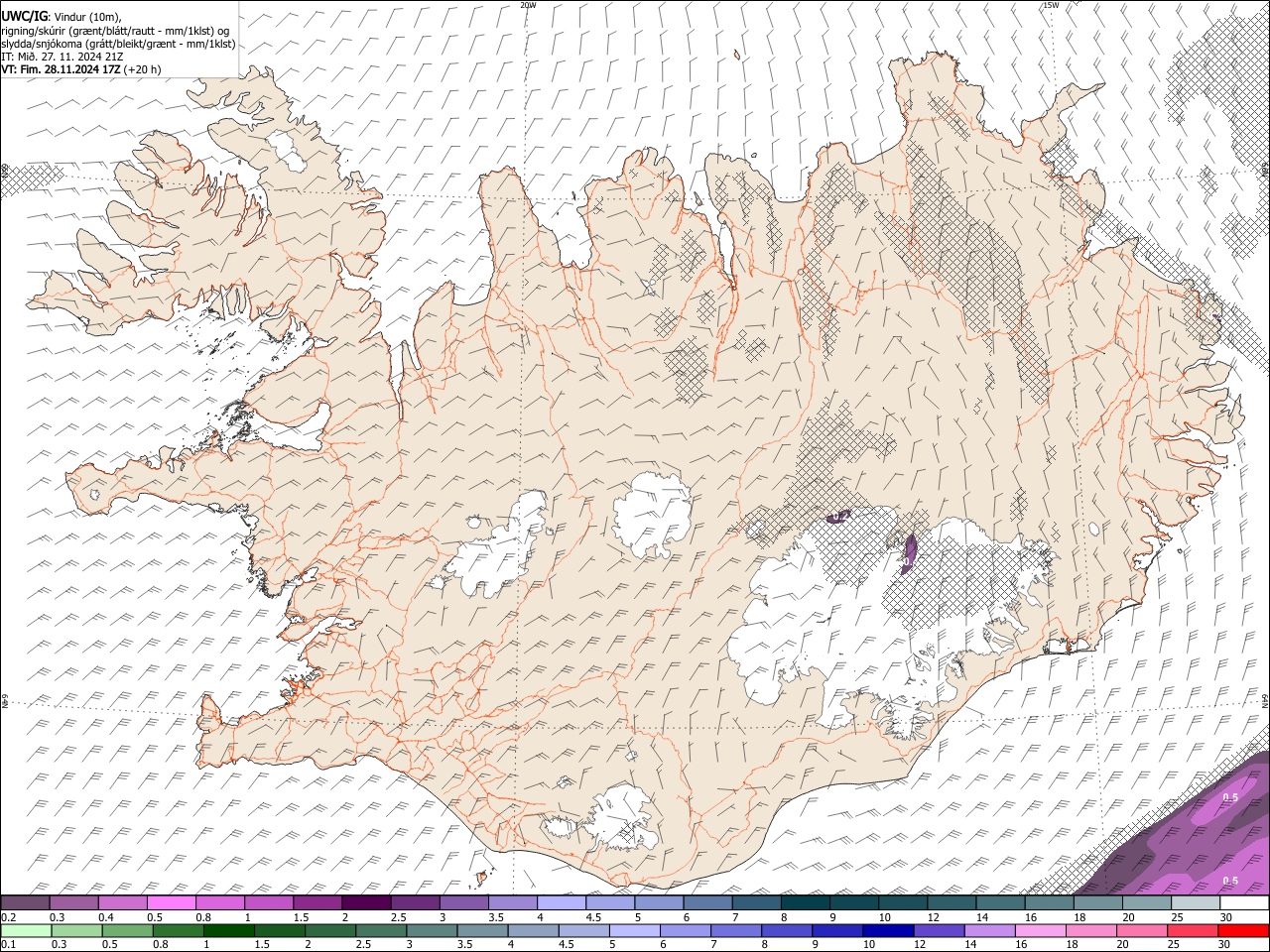Select the 9–10 royal blue rain scale swatch

pyautogui.click(x=837, y=930)
